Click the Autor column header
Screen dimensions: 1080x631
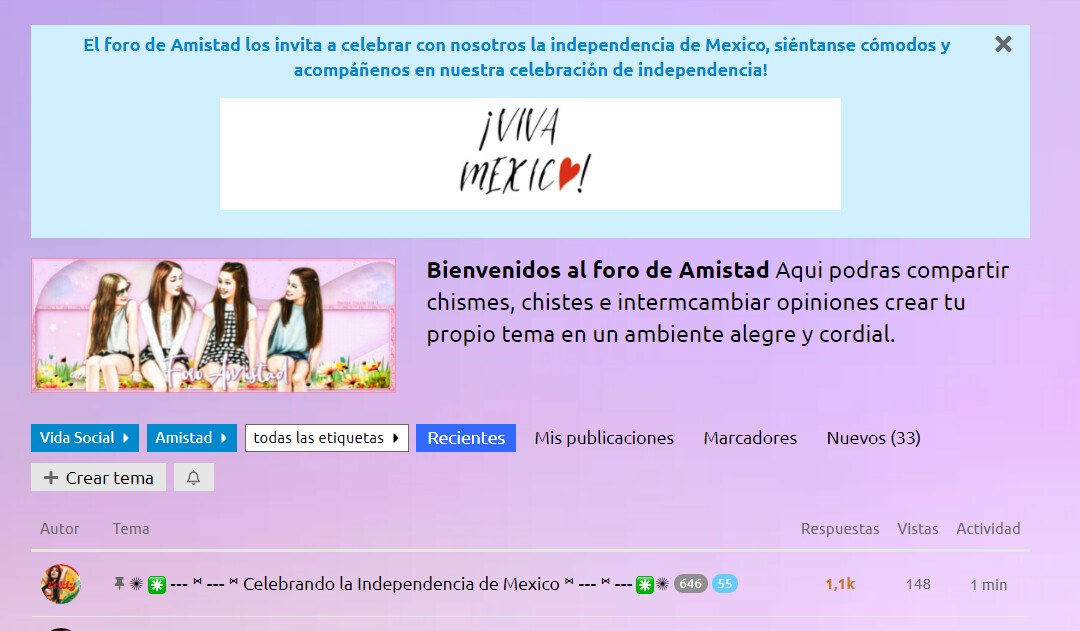coord(59,528)
